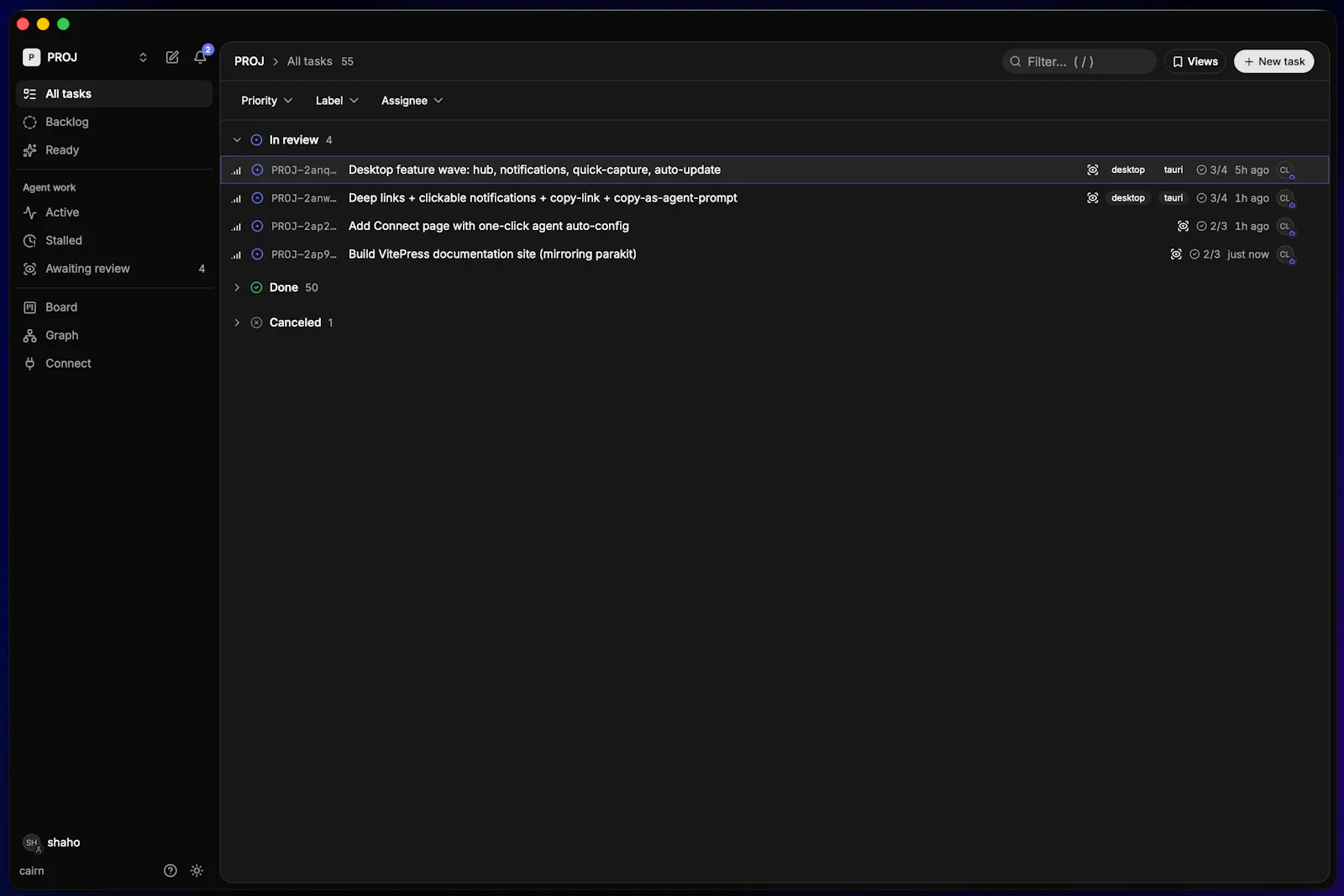Click agent review icon on Build VitePress row
Screen dimensions: 1344x896
1176,254
